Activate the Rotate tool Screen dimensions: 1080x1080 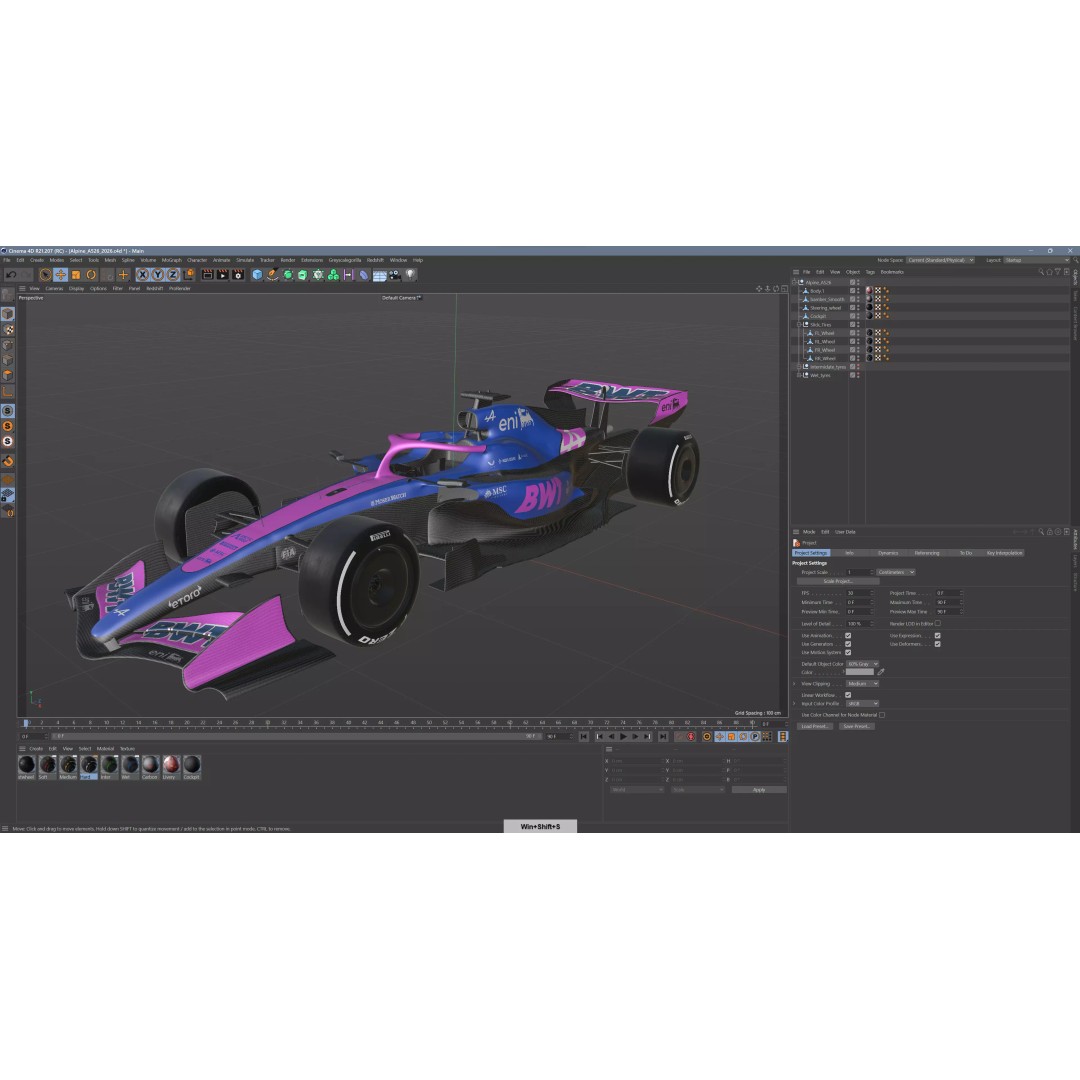point(91,275)
